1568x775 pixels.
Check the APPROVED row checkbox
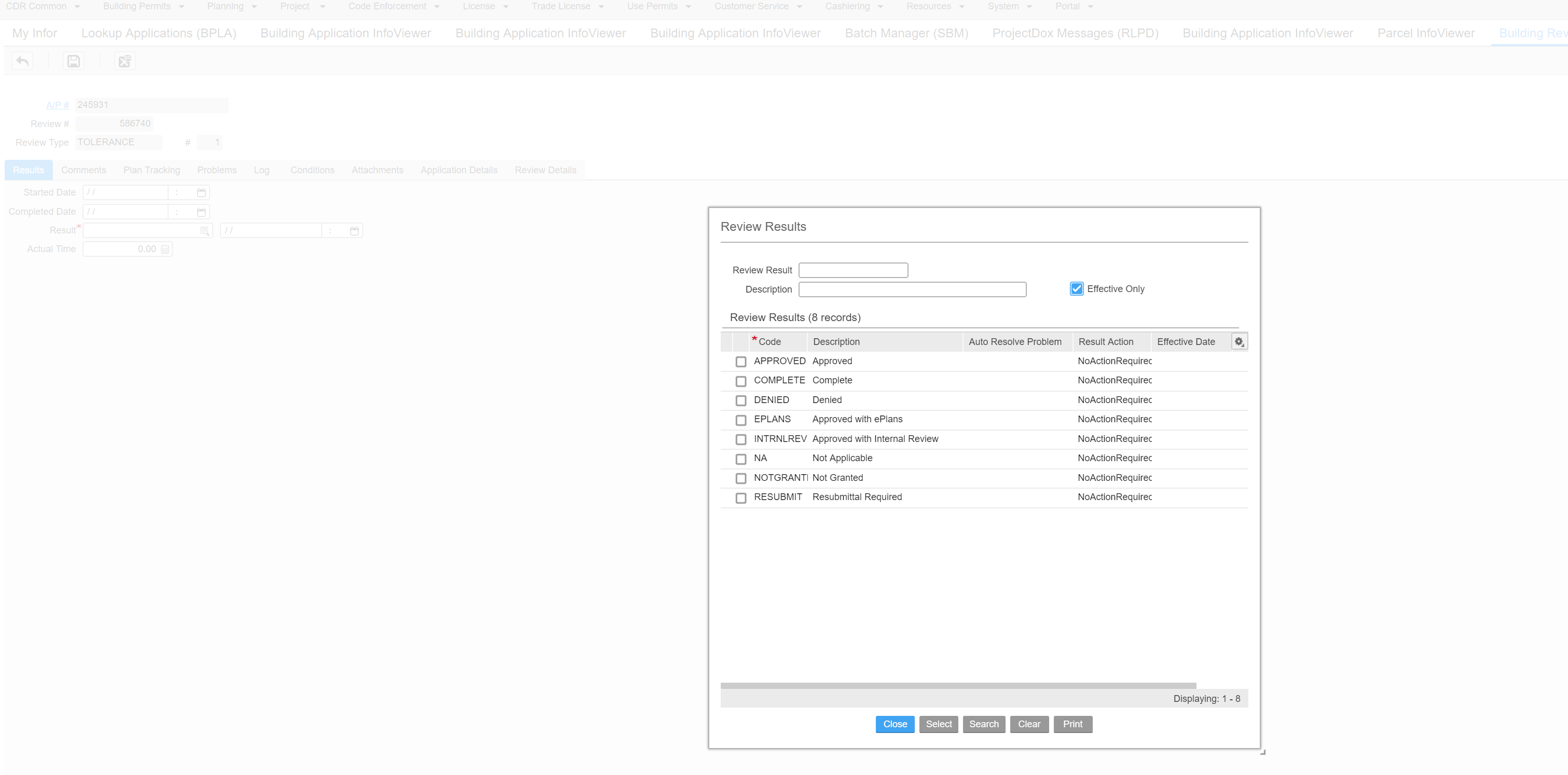740,362
